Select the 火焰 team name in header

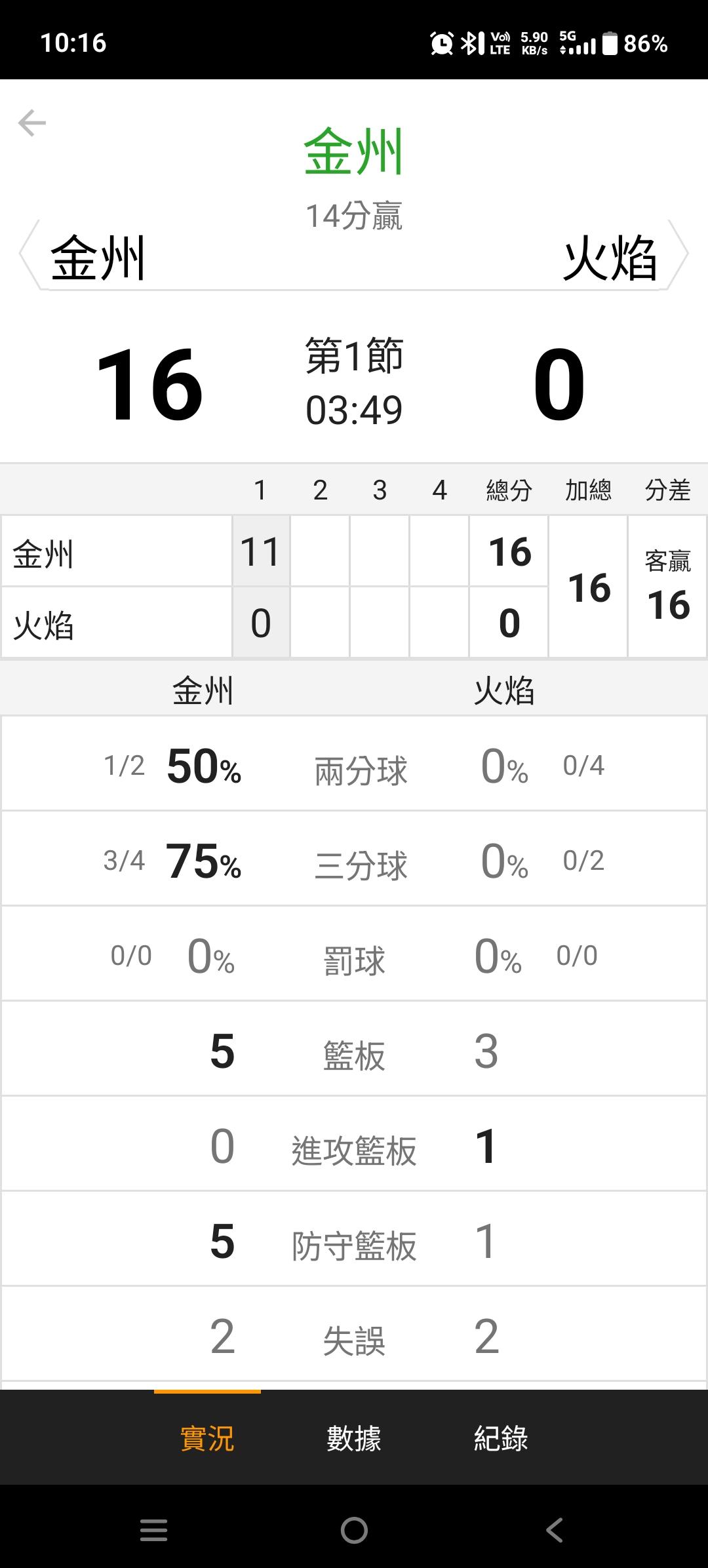pyautogui.click(x=610, y=259)
